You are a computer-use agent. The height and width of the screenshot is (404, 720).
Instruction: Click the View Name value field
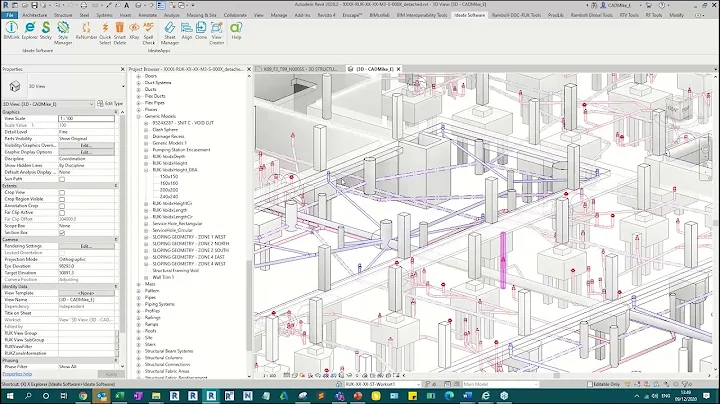pyautogui.click(x=86, y=300)
